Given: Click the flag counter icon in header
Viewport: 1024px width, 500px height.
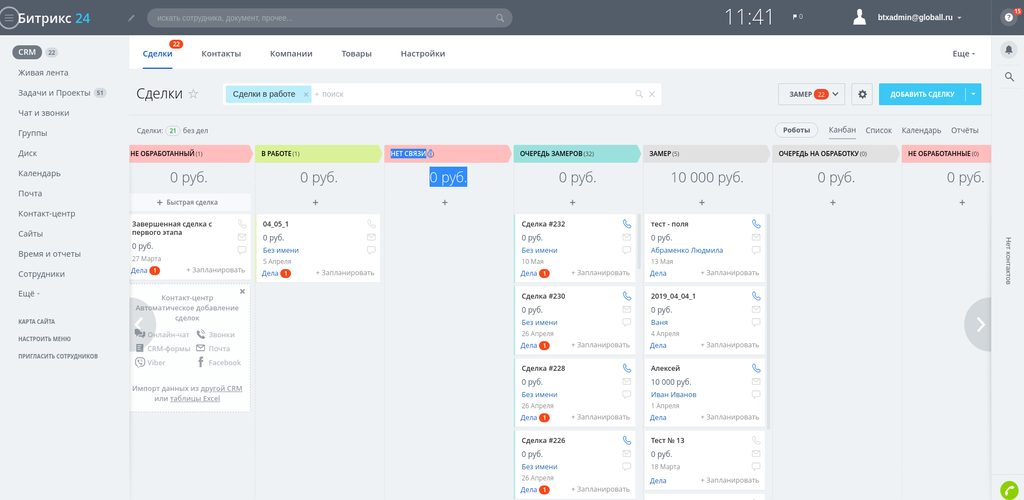Looking at the screenshot, I should (x=797, y=17).
